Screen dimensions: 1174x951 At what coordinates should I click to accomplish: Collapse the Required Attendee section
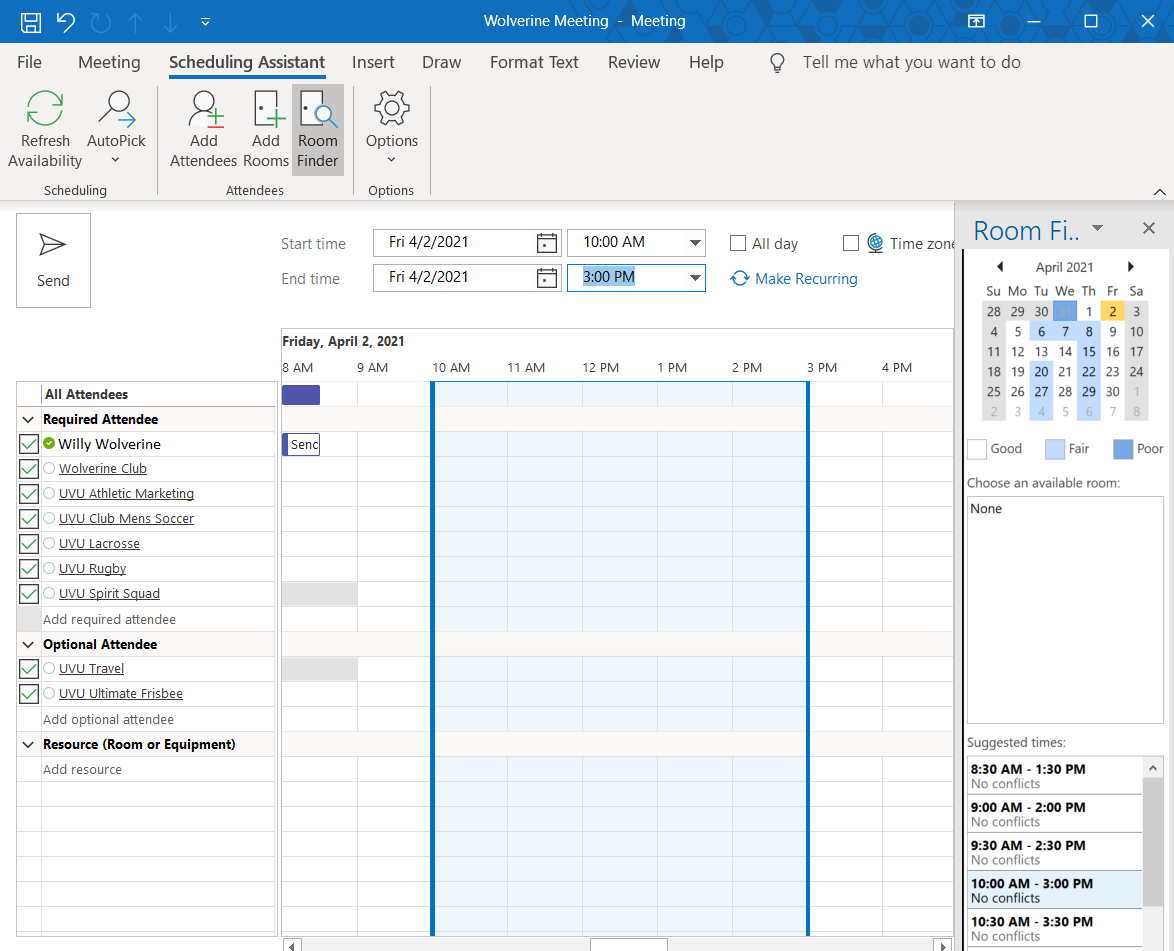coord(28,419)
